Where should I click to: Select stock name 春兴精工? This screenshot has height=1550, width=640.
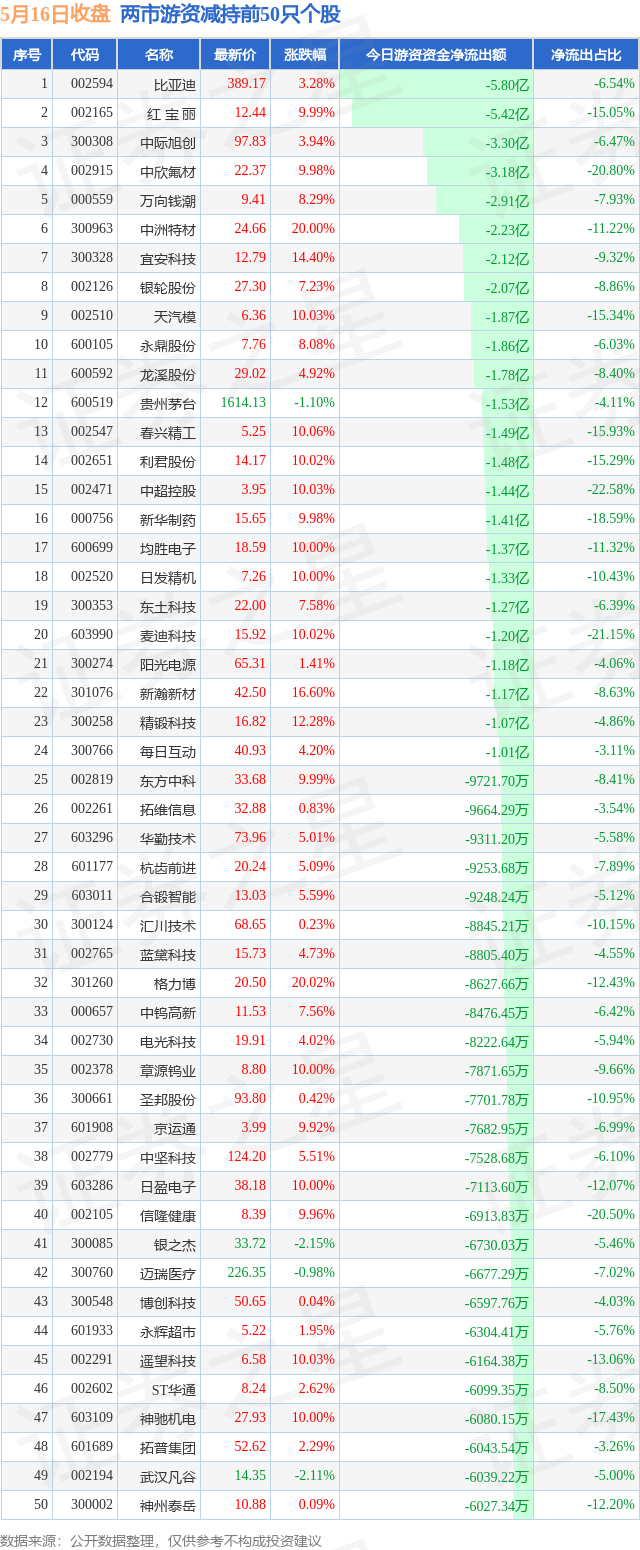tap(168, 432)
